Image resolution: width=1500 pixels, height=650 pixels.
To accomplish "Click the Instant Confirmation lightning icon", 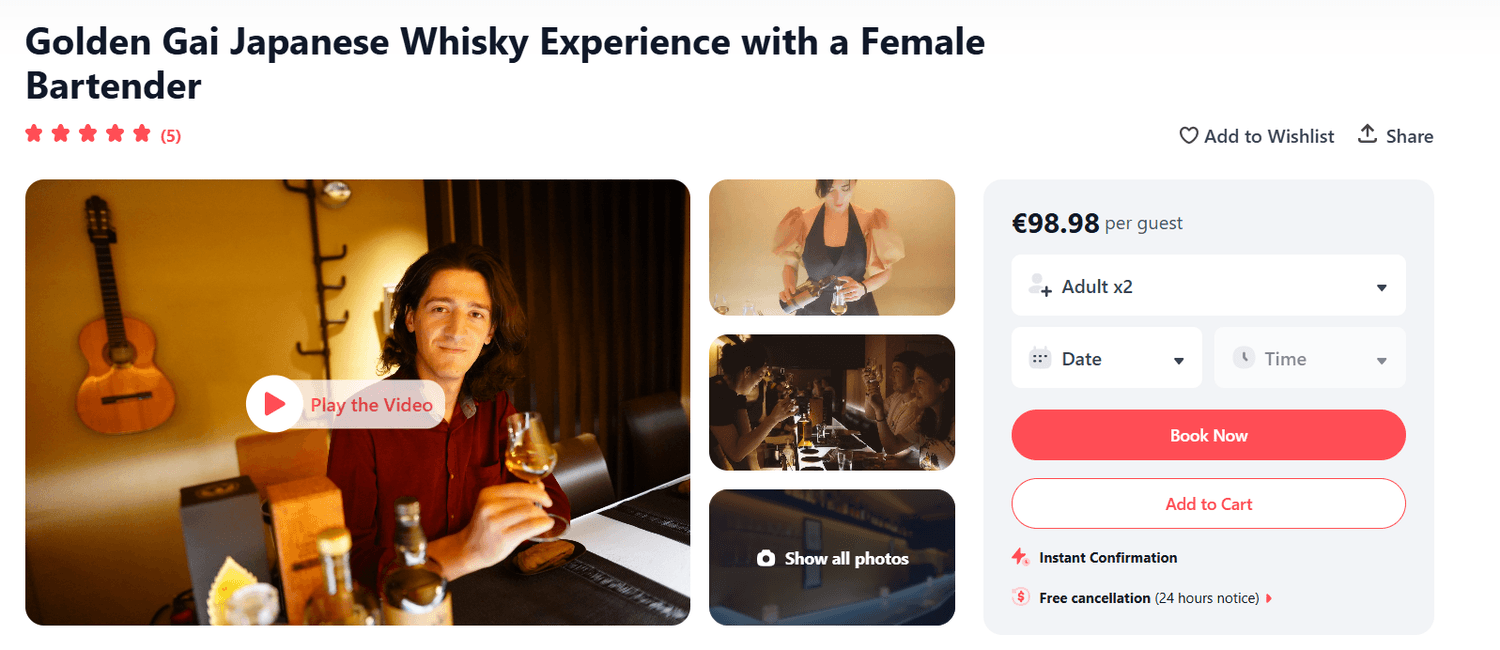I will point(1020,557).
